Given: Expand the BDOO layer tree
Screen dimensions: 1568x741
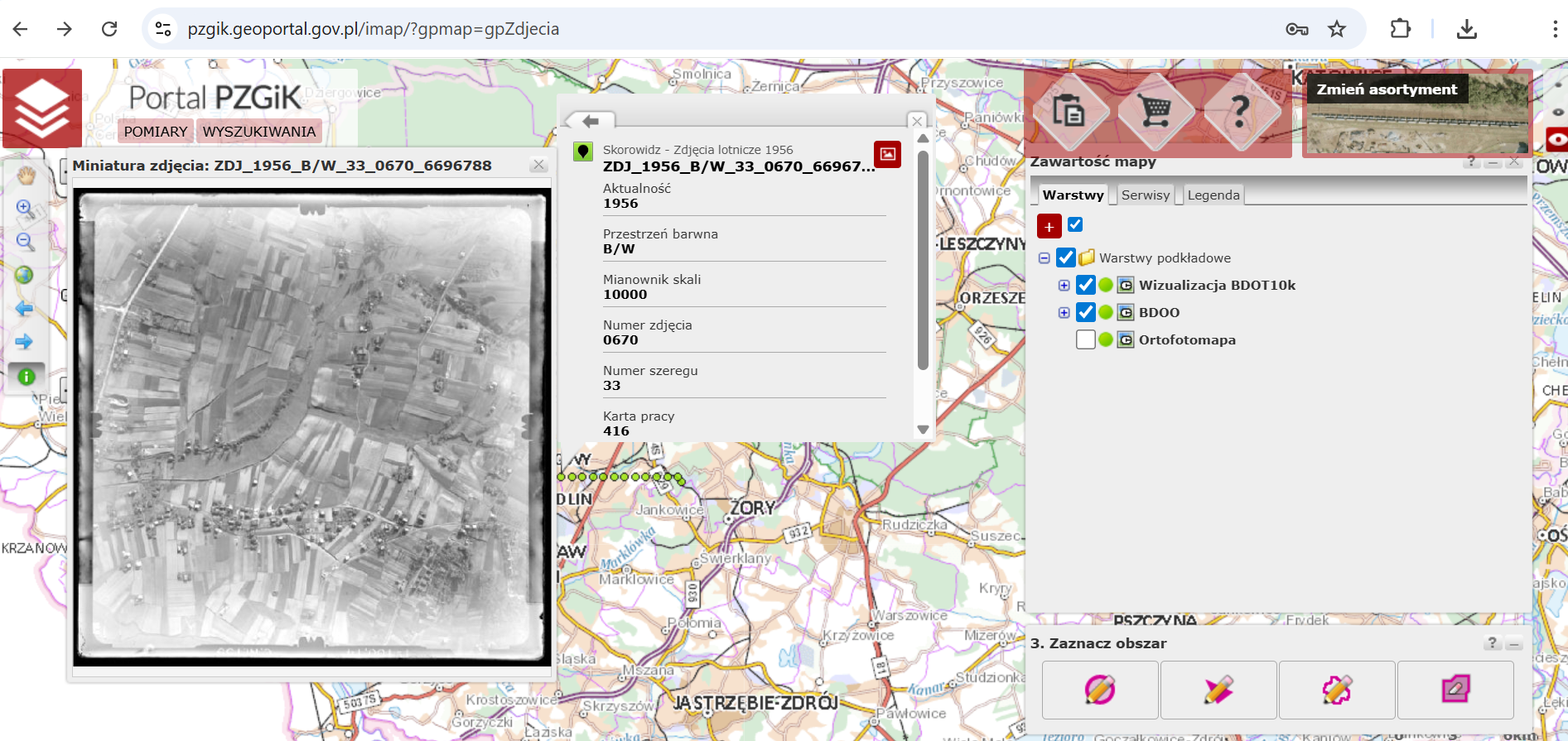Looking at the screenshot, I should tap(1064, 313).
